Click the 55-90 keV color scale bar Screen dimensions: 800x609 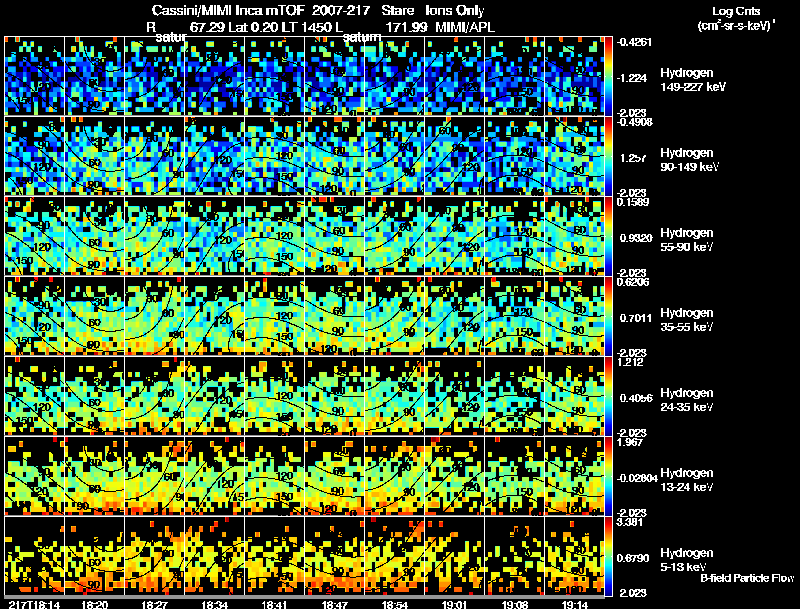pyautogui.click(x=608, y=236)
